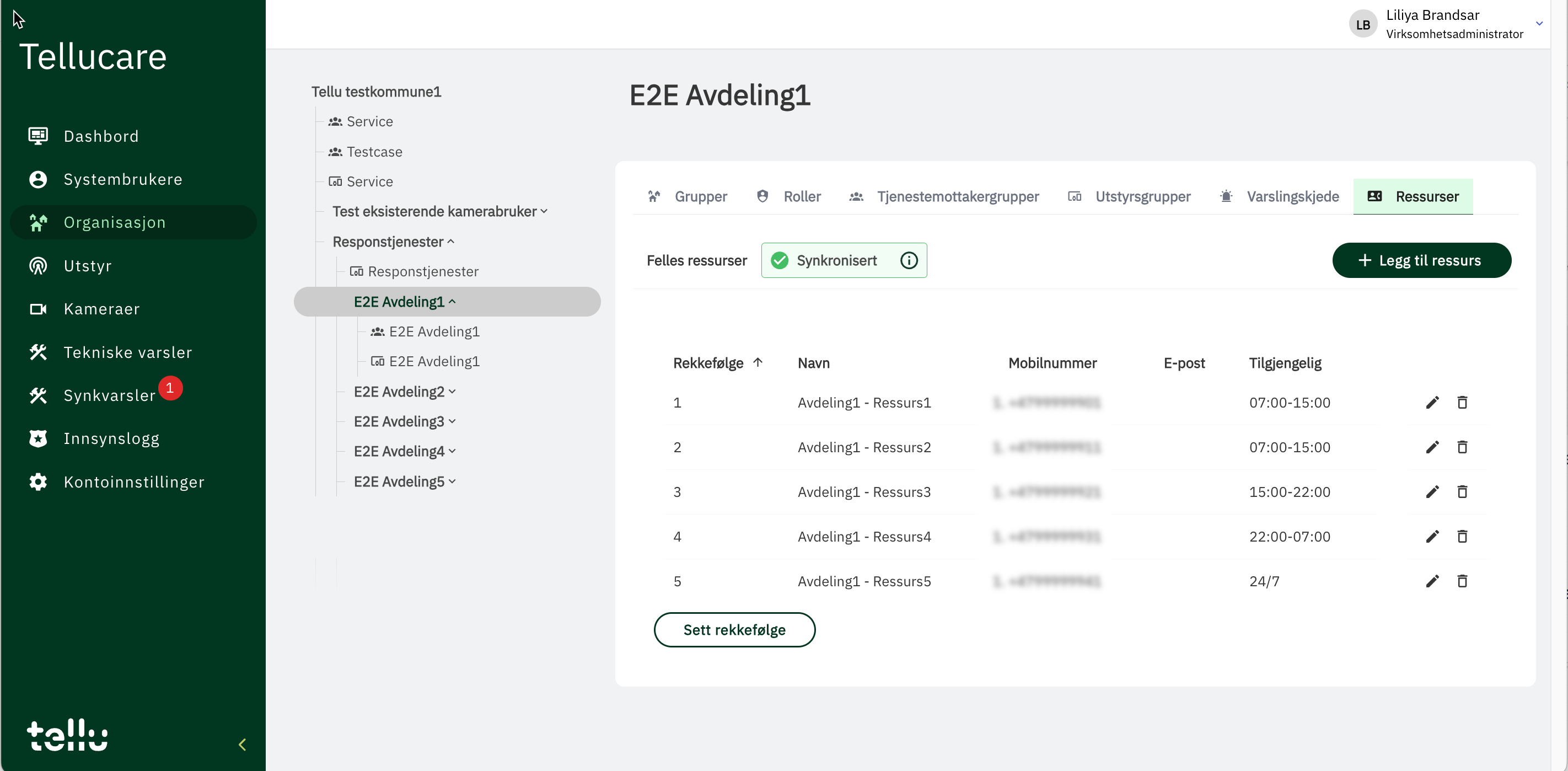Click the tellu logo at the sidebar bottom
Screen dimensions: 1568x771
[x=67, y=735]
